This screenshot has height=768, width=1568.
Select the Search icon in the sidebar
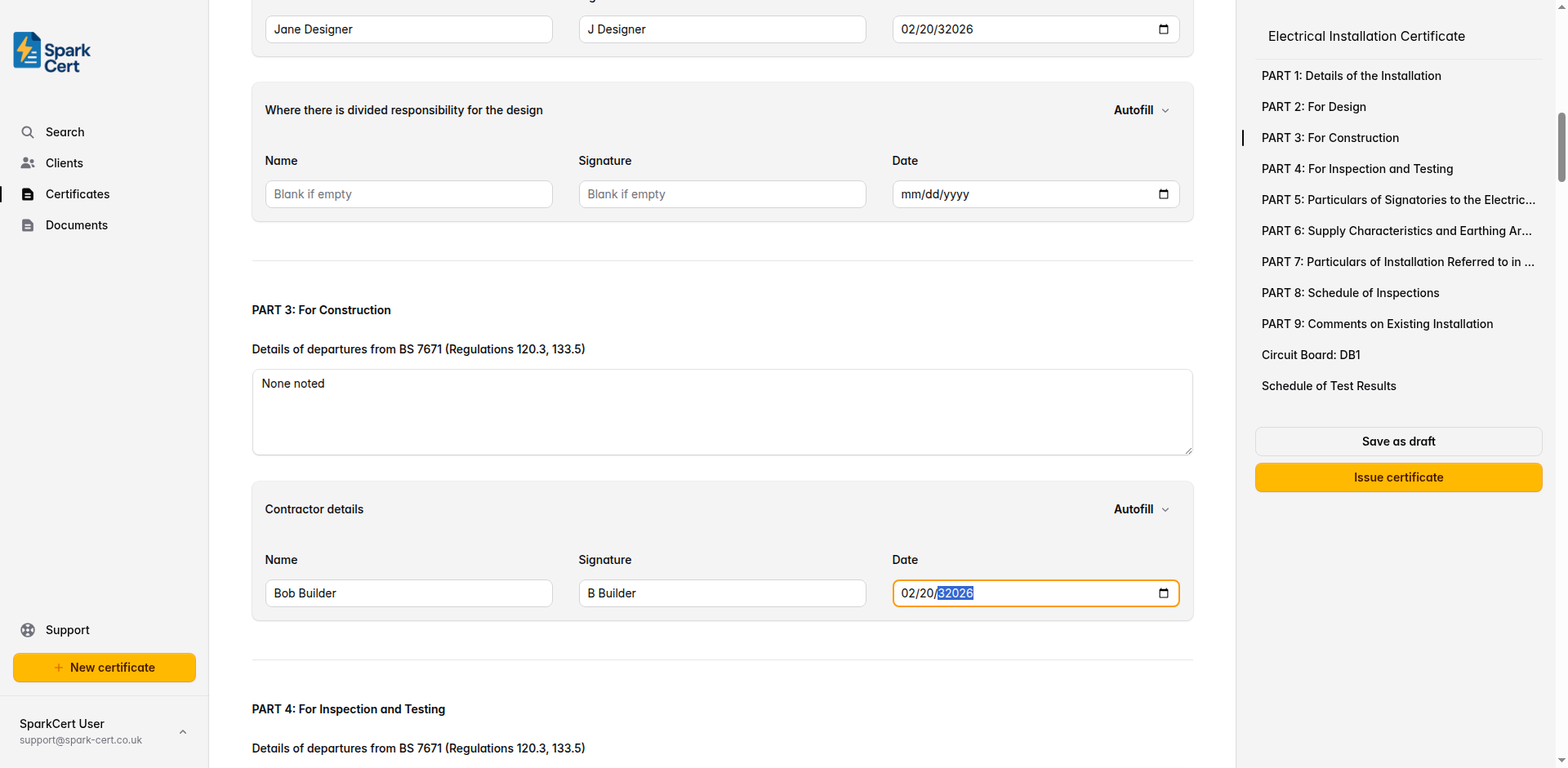28,131
